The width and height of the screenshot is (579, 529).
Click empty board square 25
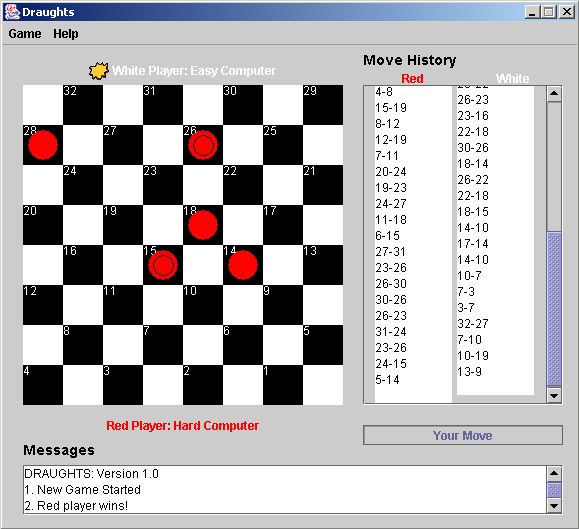click(283, 145)
